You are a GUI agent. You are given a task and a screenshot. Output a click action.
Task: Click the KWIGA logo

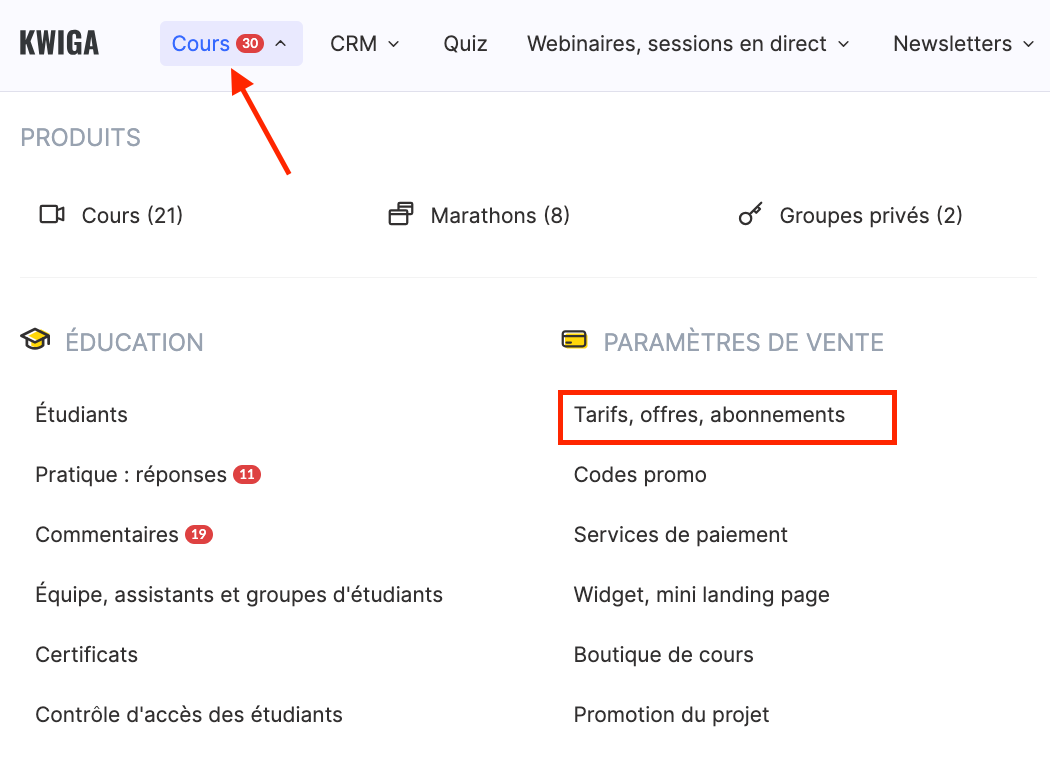tap(59, 44)
